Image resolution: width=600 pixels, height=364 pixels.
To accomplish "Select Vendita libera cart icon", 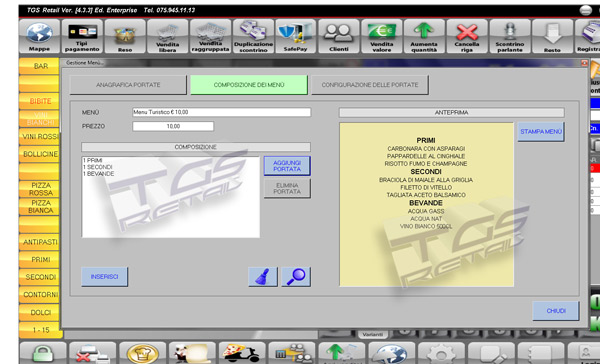I will (x=168, y=36).
